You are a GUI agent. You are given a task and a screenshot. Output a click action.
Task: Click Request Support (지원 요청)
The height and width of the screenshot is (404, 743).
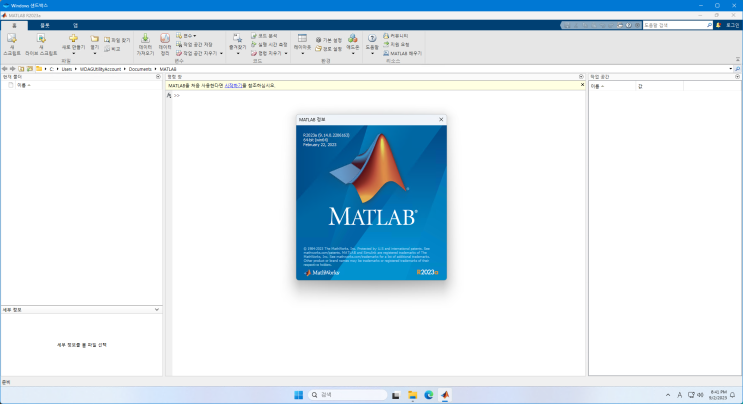coord(396,45)
